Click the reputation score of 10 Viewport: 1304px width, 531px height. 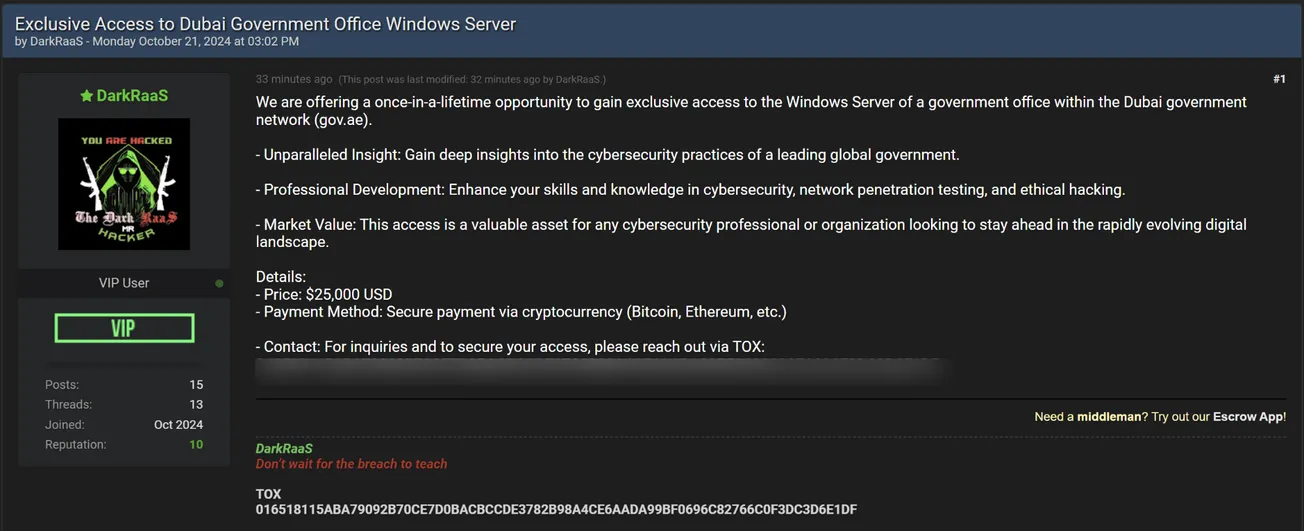196,444
